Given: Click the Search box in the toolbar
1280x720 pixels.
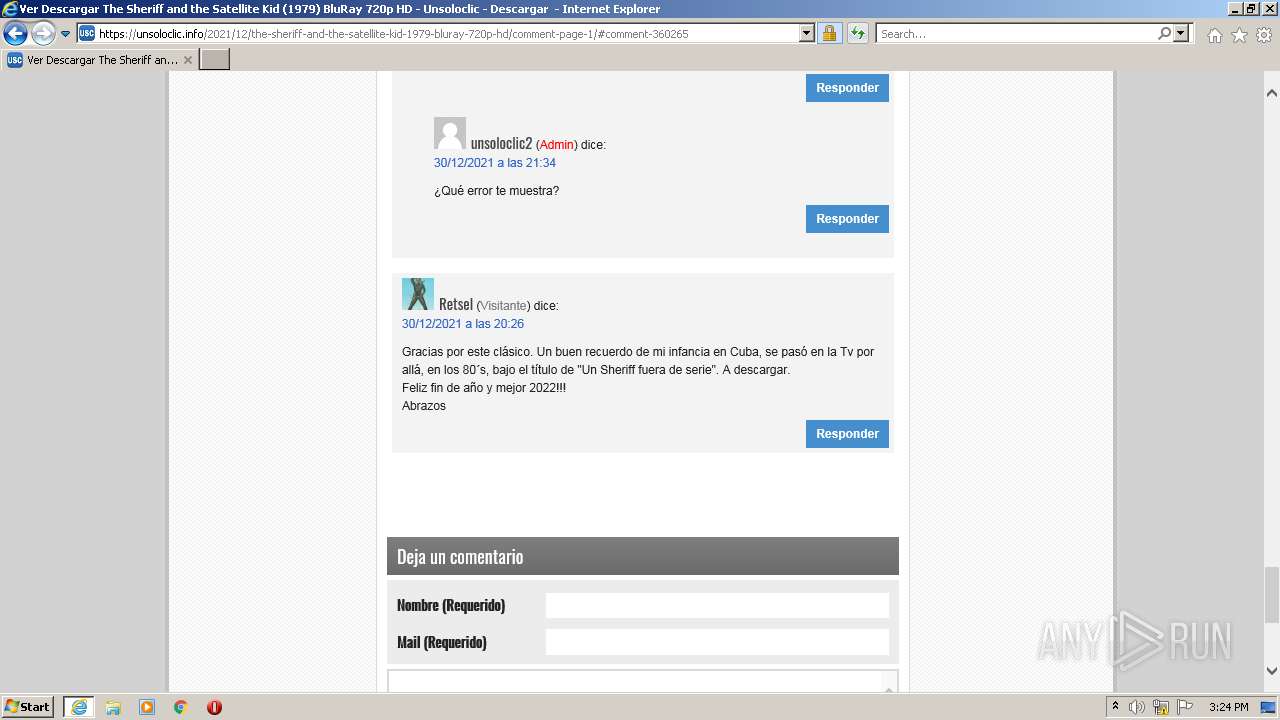Looking at the screenshot, I should click(x=1016, y=34).
